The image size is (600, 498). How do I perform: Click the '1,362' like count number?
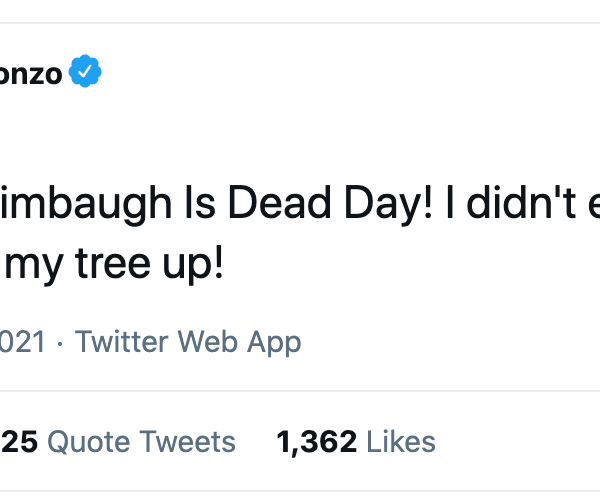[315, 441]
